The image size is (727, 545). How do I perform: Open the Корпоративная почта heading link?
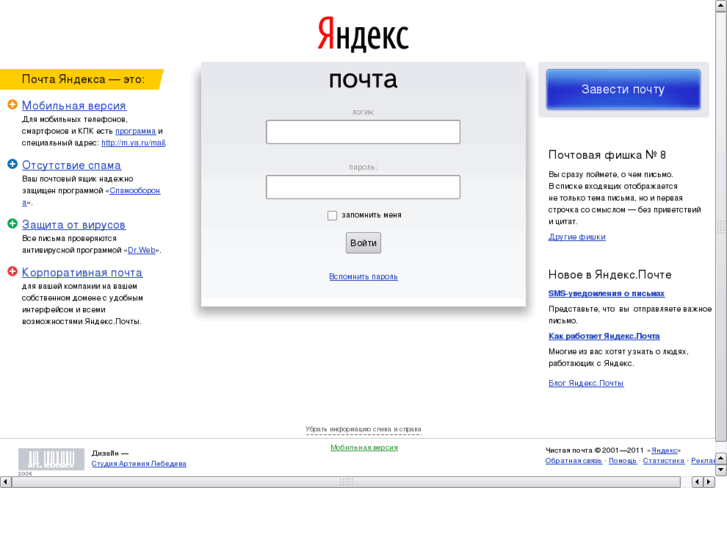point(82,272)
